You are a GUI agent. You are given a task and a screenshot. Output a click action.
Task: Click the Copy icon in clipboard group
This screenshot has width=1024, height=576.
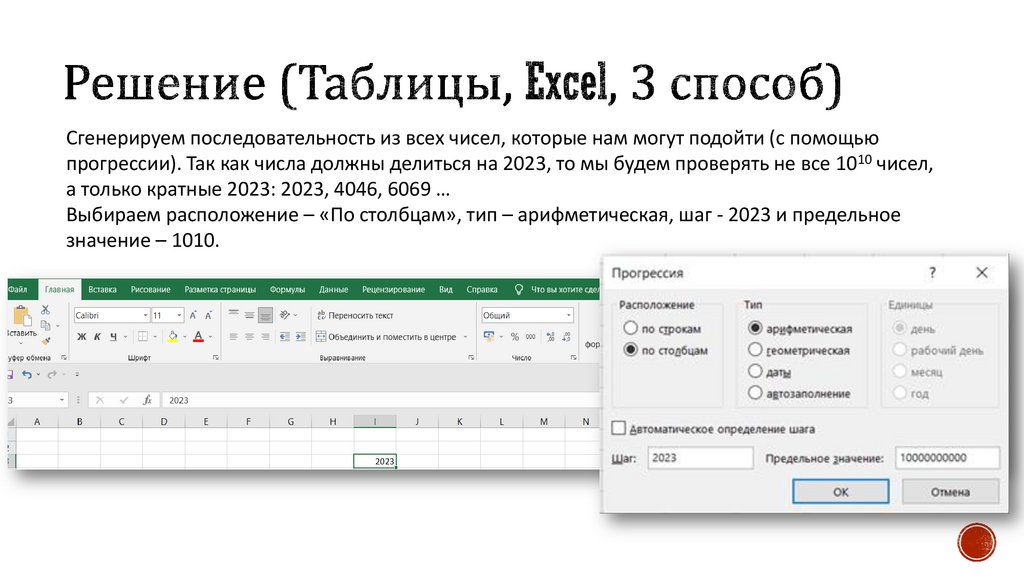coord(45,325)
